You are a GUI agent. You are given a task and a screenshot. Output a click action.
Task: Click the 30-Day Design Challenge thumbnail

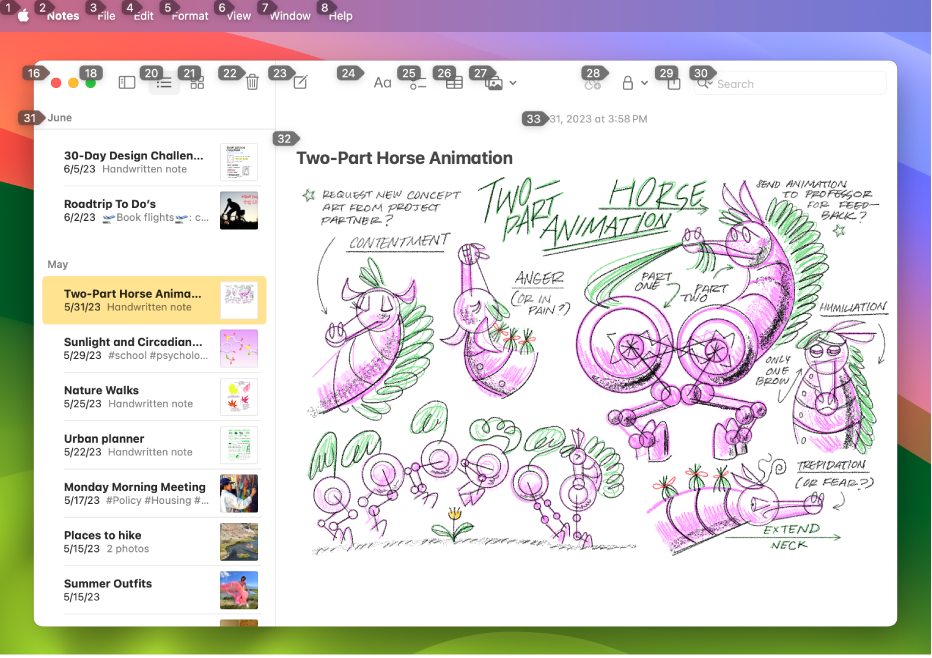239,162
